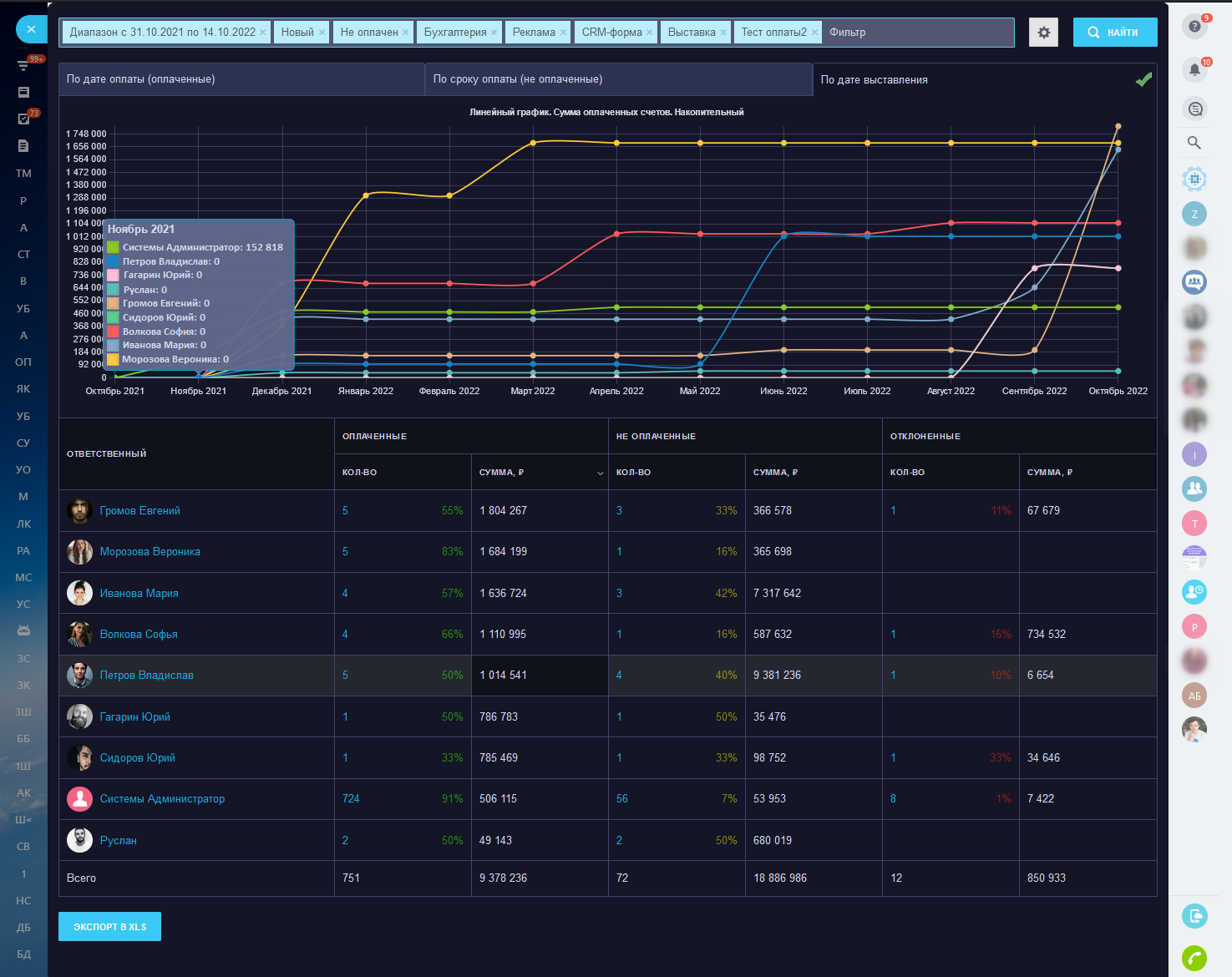Open tasks icon with 73 badge
The height and width of the screenshot is (977, 1232).
click(23, 119)
